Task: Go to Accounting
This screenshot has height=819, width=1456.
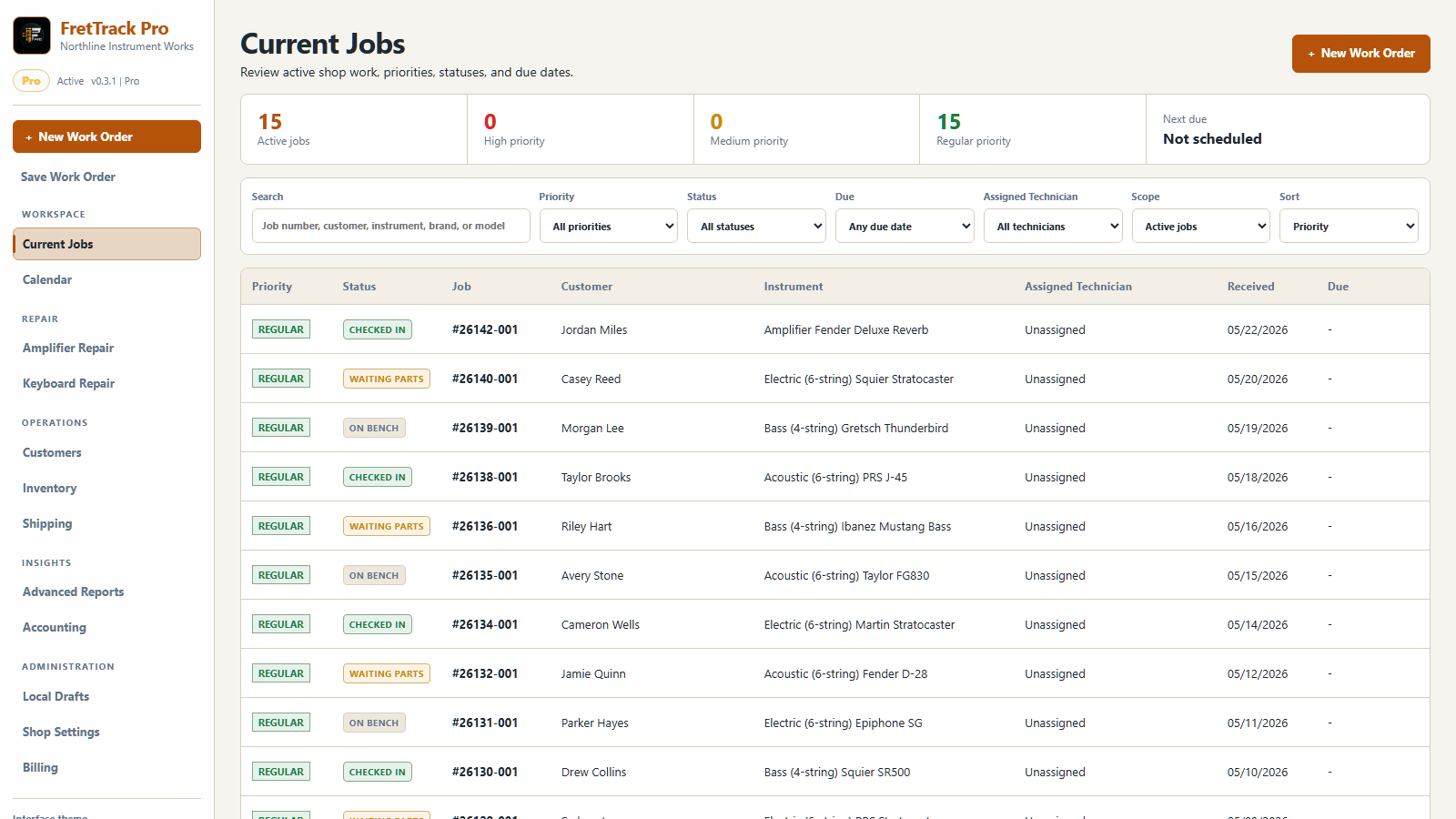Action: 55,627
